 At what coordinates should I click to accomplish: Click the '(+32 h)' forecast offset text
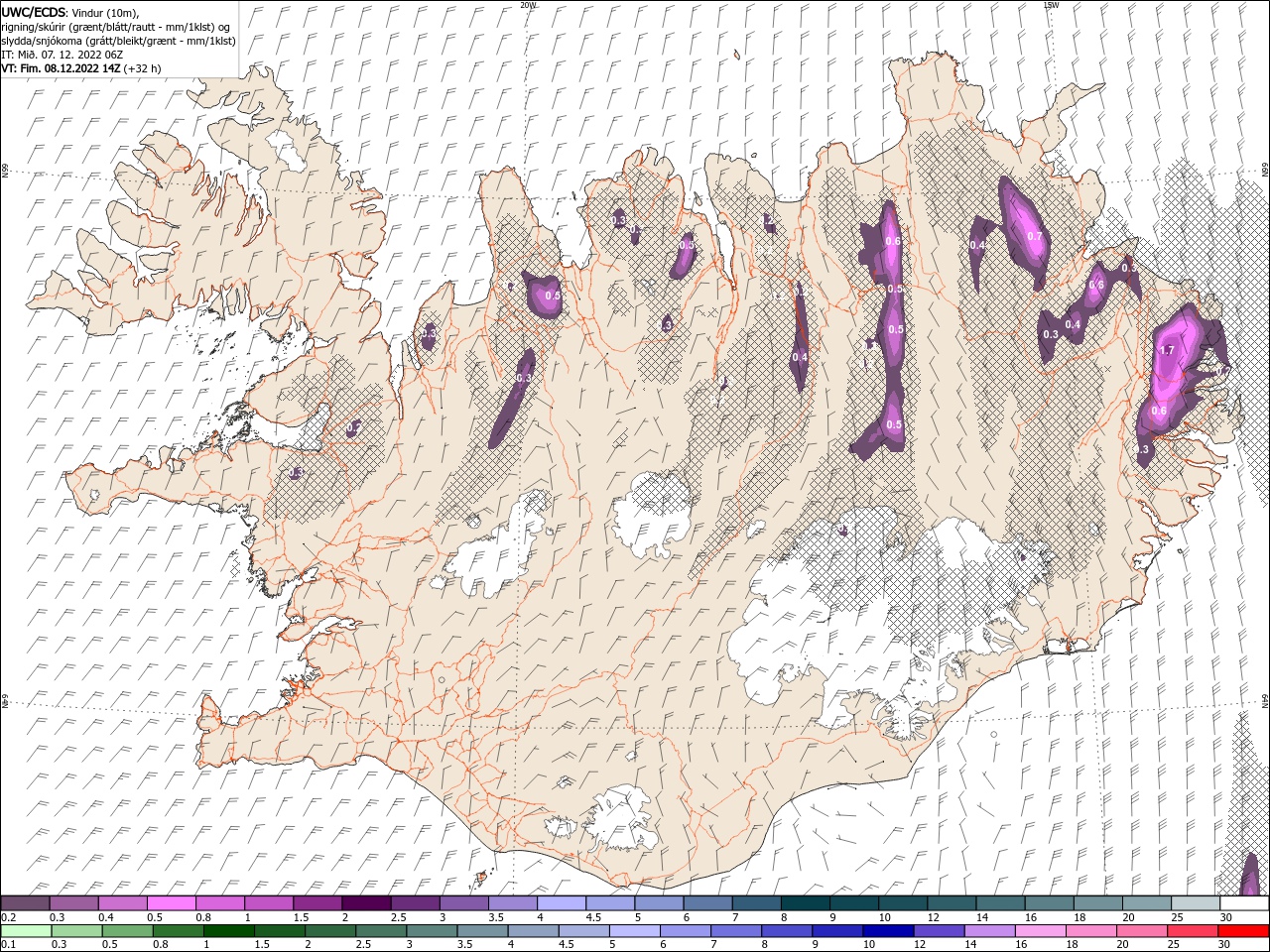143,68
